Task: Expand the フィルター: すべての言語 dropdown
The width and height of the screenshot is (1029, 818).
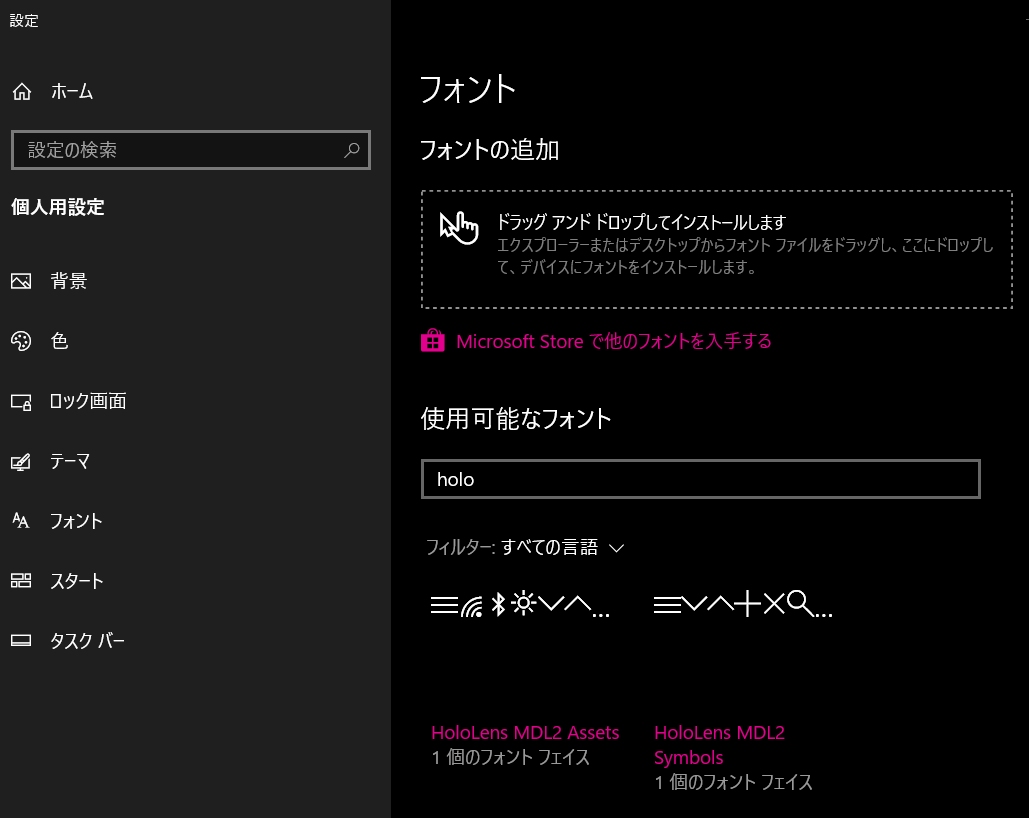Action: (524, 547)
